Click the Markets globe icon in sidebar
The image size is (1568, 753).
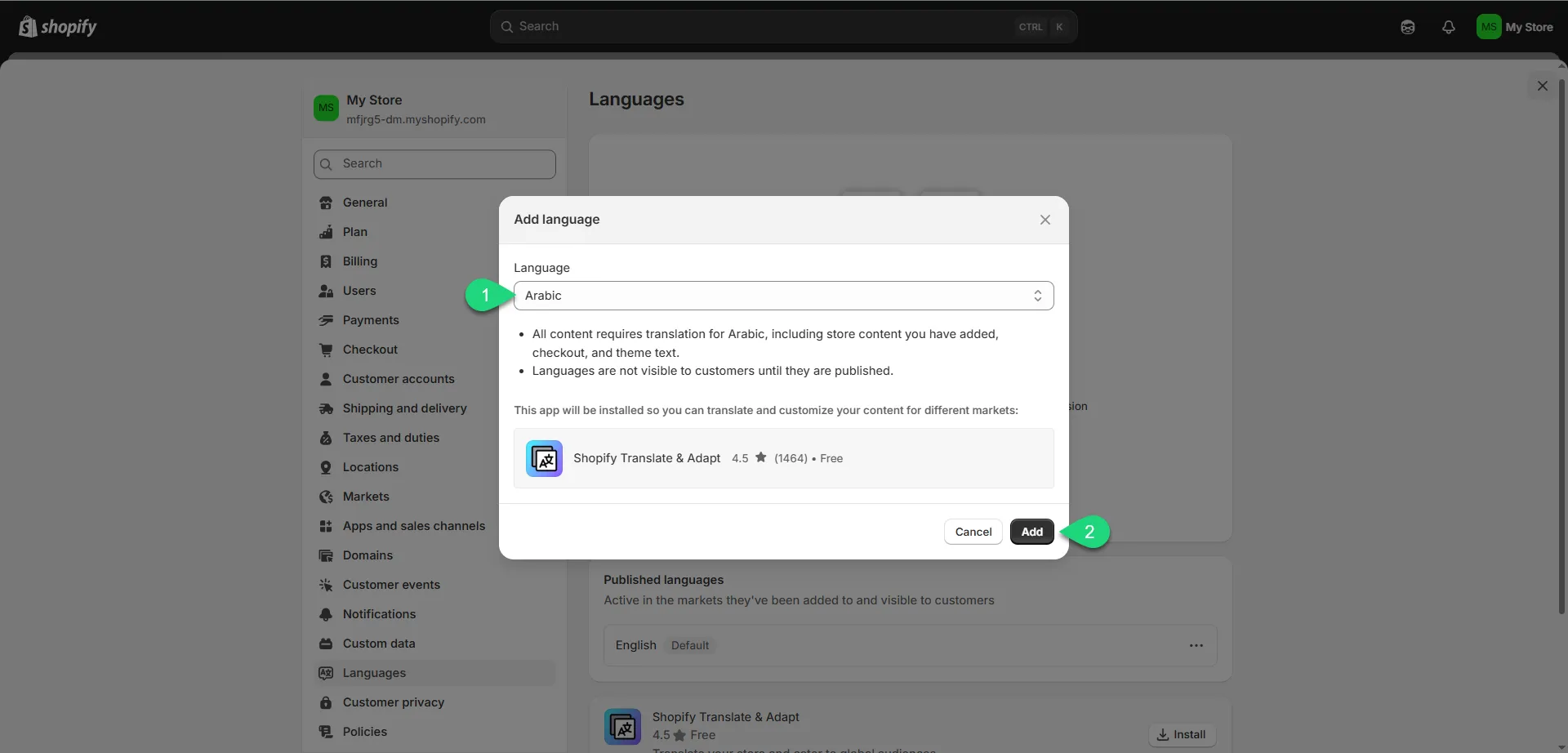coord(326,497)
